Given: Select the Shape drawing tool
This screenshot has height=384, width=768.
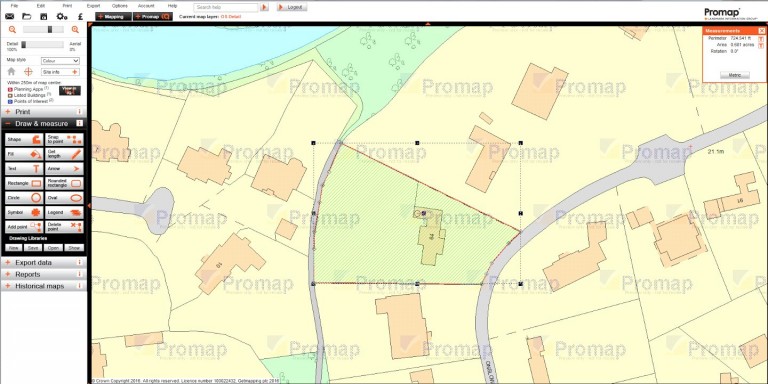Looking at the screenshot, I should 24,140.
